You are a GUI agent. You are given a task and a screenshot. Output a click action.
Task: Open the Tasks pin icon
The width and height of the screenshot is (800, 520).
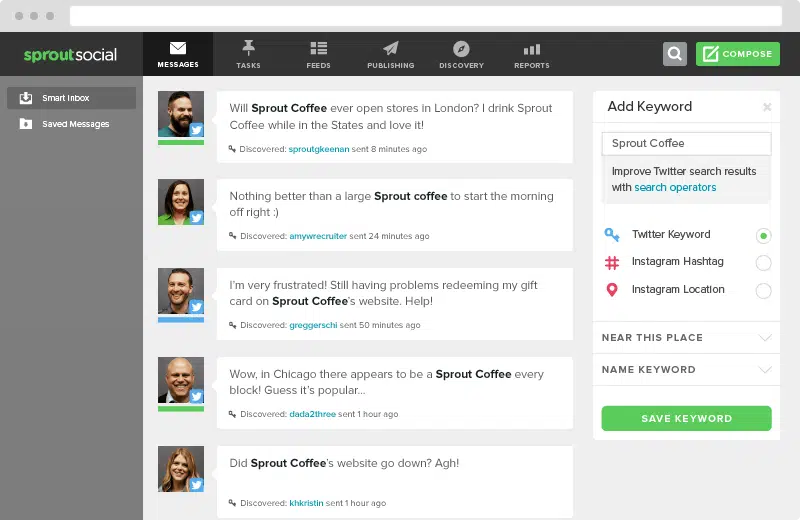[248, 49]
